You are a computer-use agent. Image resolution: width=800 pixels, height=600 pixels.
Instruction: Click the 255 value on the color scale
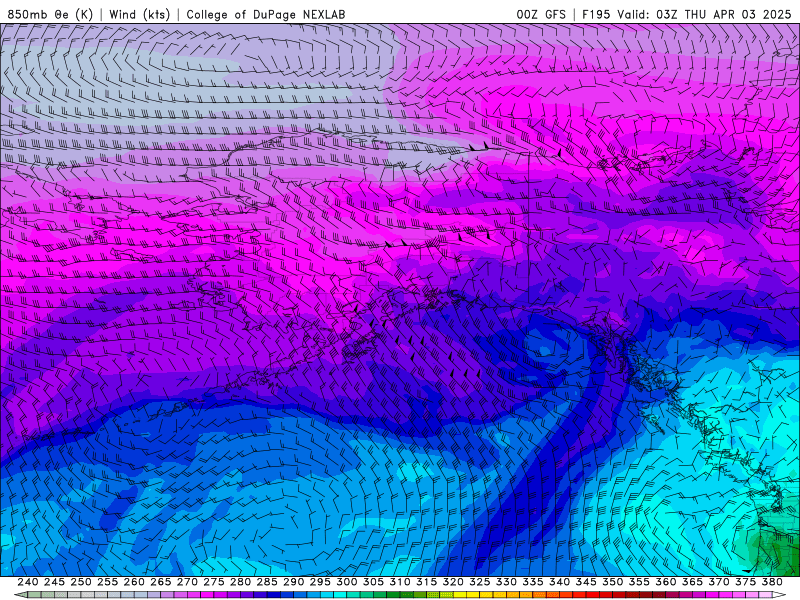(107, 582)
